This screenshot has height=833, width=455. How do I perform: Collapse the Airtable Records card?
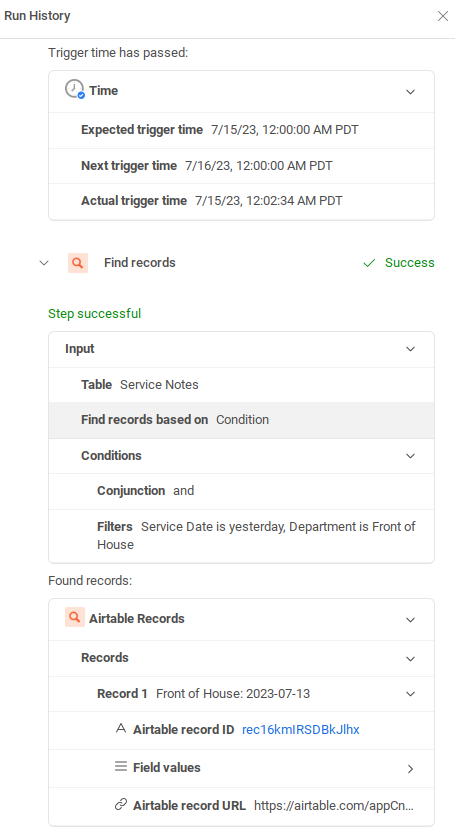pyautogui.click(x=410, y=620)
